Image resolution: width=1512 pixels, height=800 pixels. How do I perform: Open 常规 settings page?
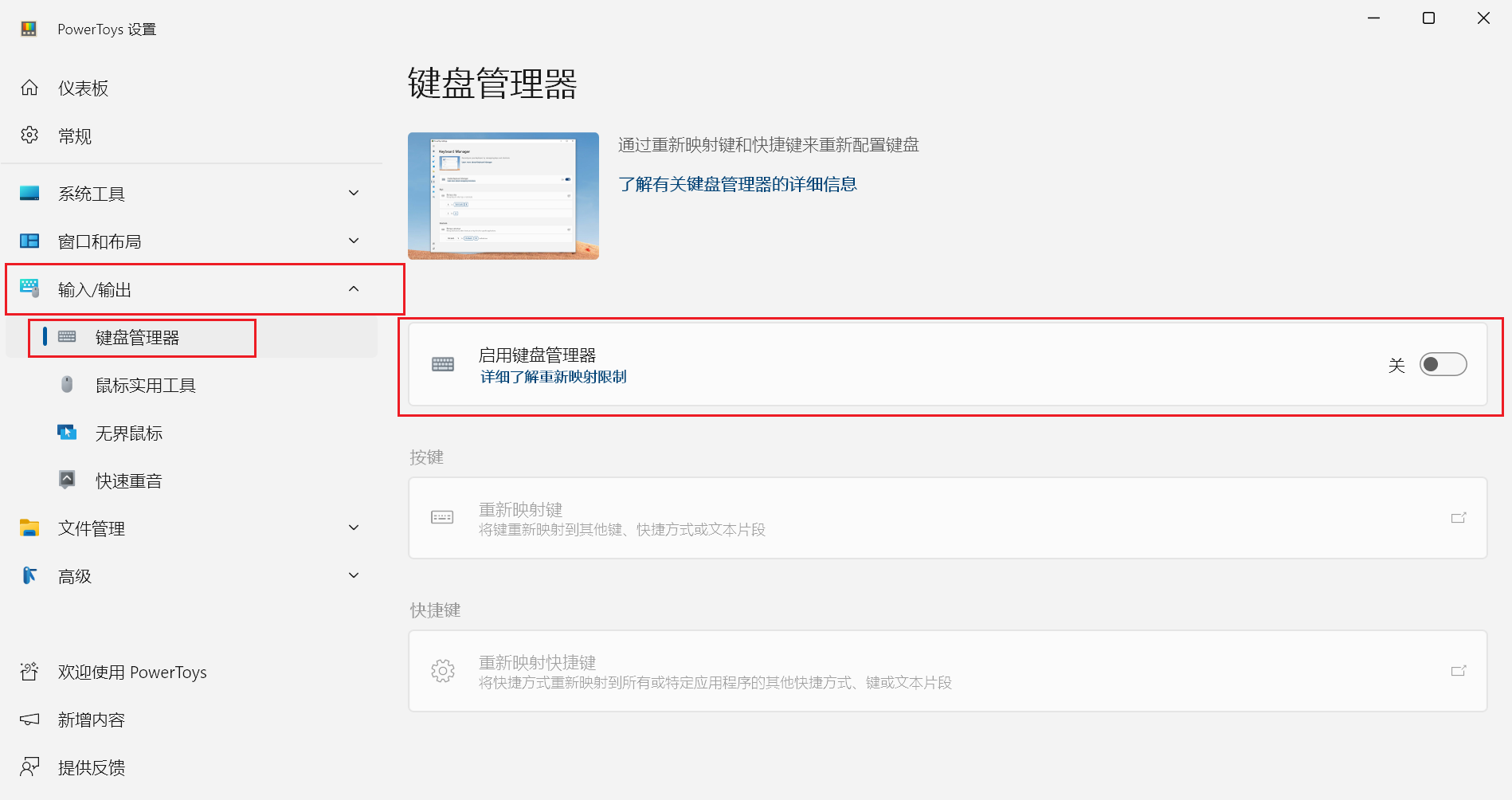click(x=191, y=135)
